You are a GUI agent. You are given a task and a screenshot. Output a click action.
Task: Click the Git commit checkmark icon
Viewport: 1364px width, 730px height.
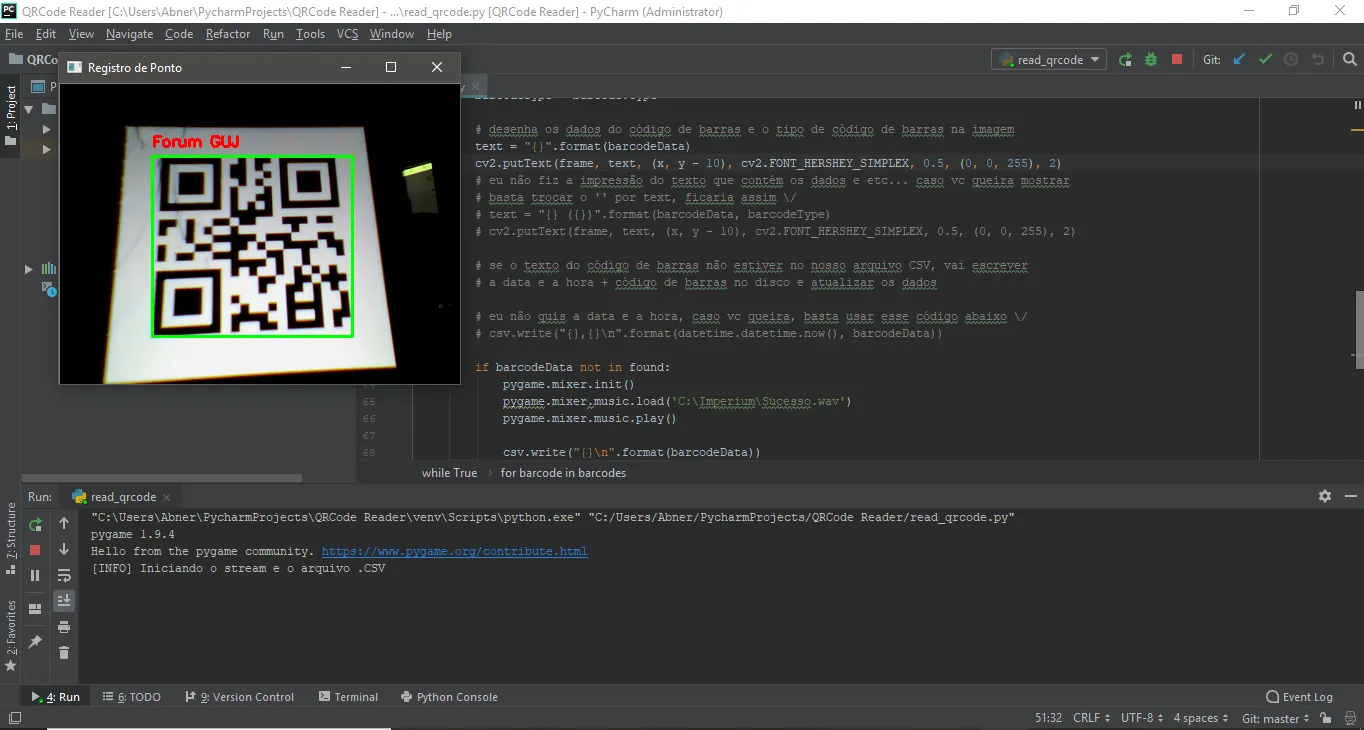(1265, 60)
